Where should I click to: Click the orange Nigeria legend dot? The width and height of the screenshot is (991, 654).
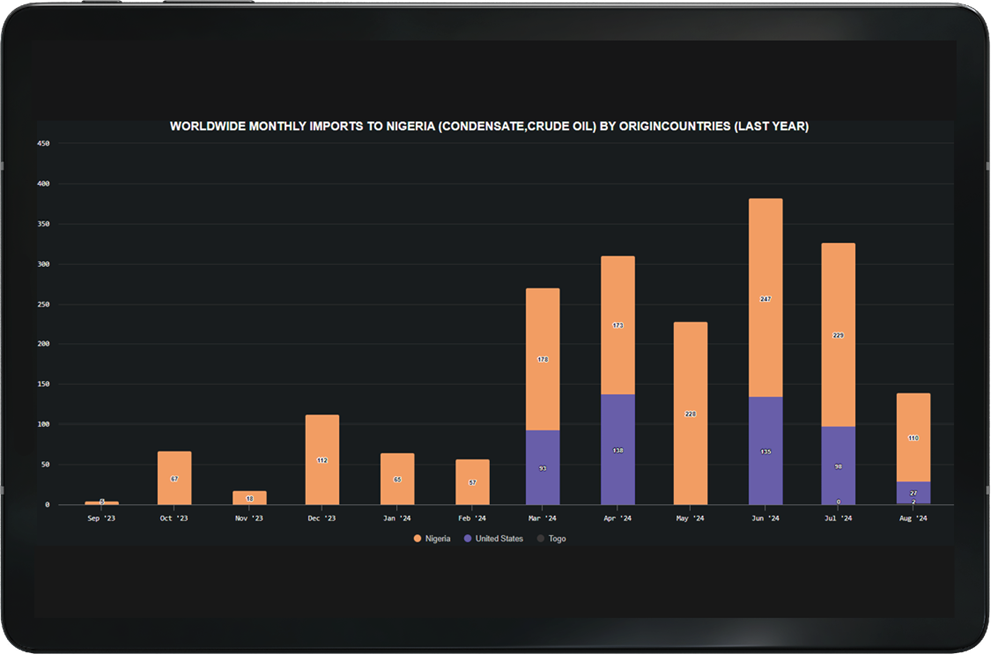(417, 538)
